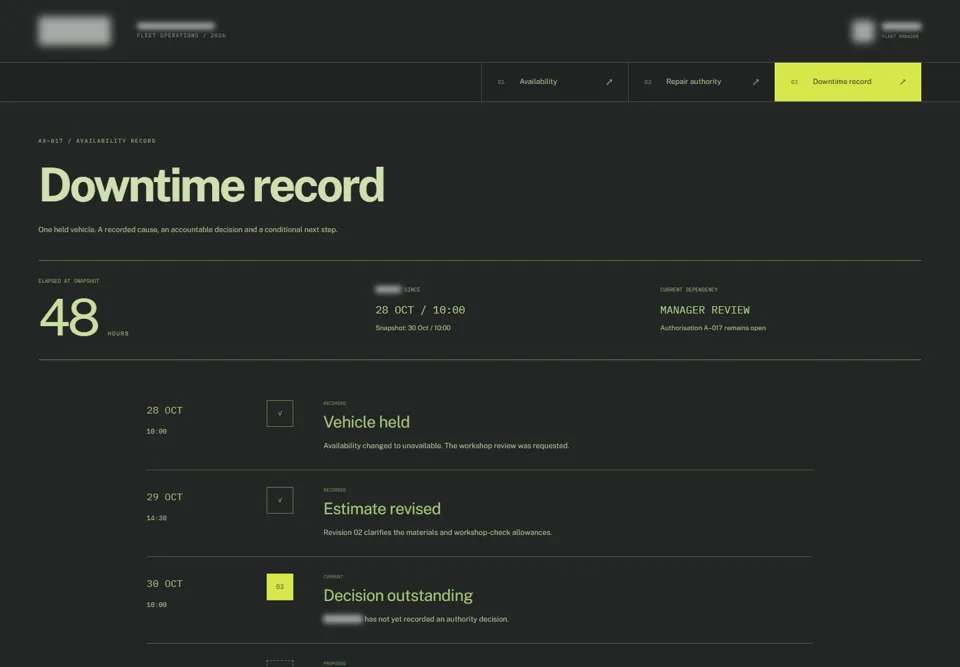Click Snapshot: 30 Oct / 10:00 text
960x667 pixels.
(413, 328)
